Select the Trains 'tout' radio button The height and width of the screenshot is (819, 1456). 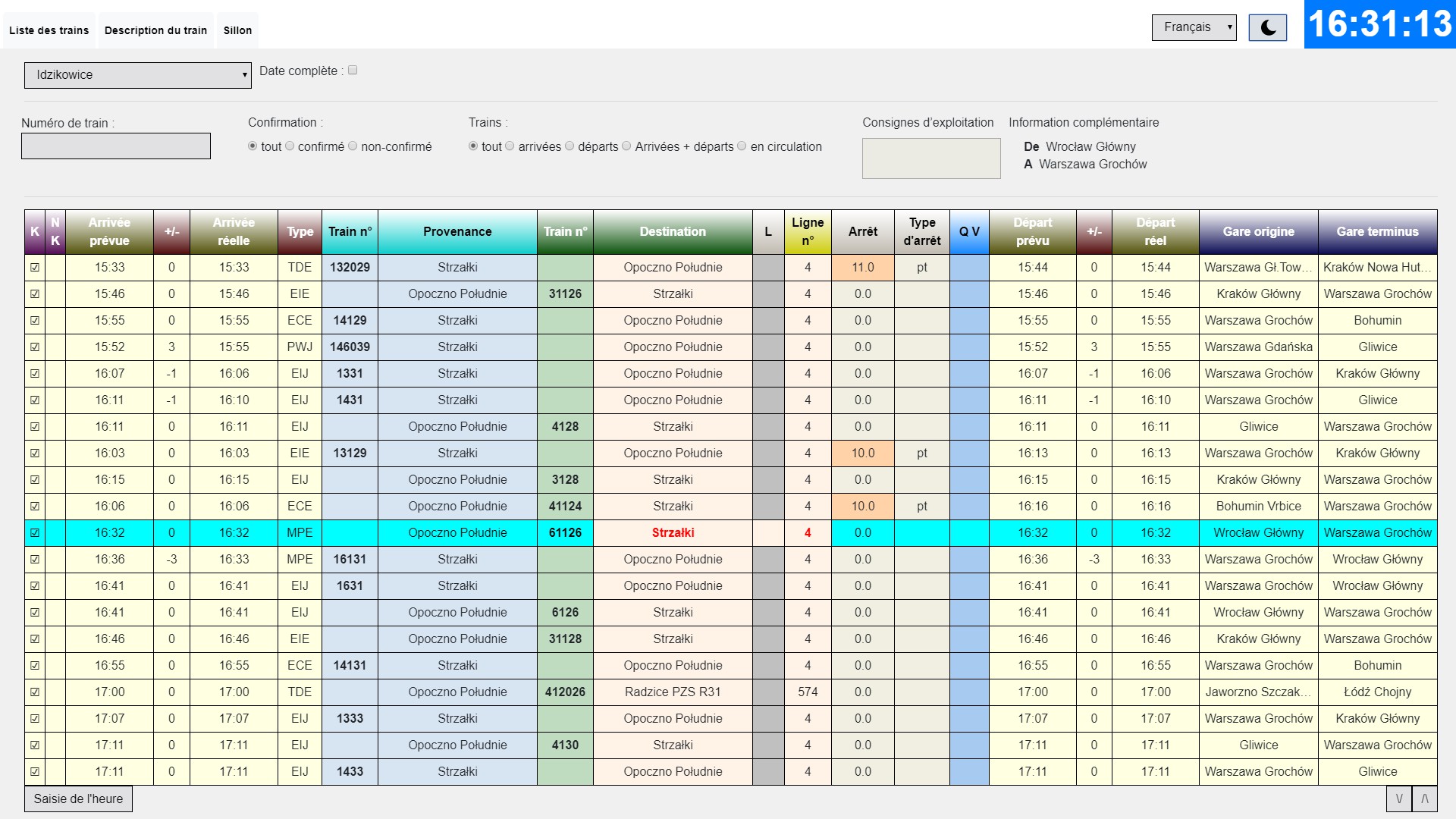tap(473, 146)
